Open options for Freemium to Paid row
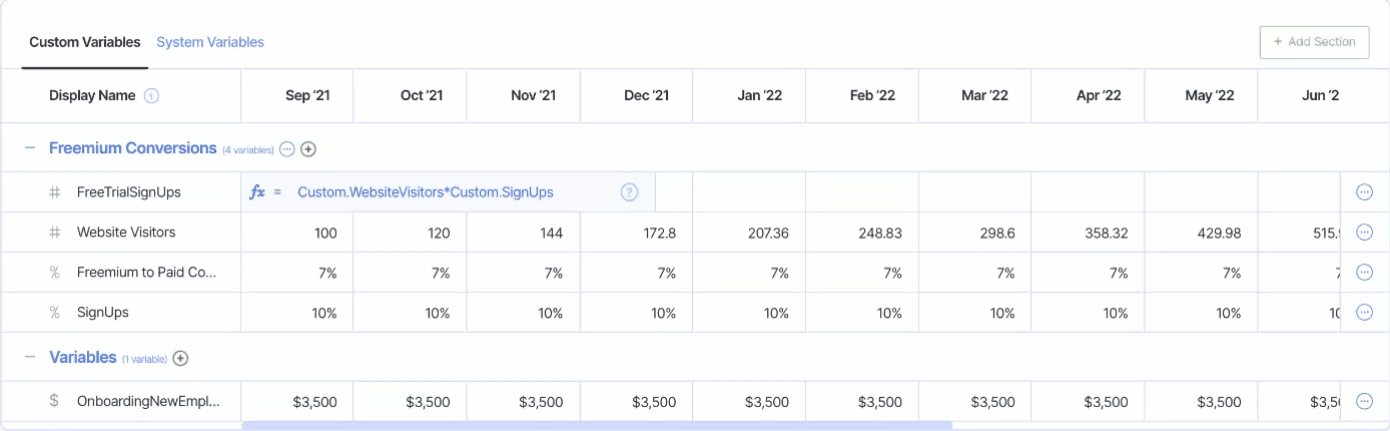The width and height of the screenshot is (1390, 431). [1364, 272]
